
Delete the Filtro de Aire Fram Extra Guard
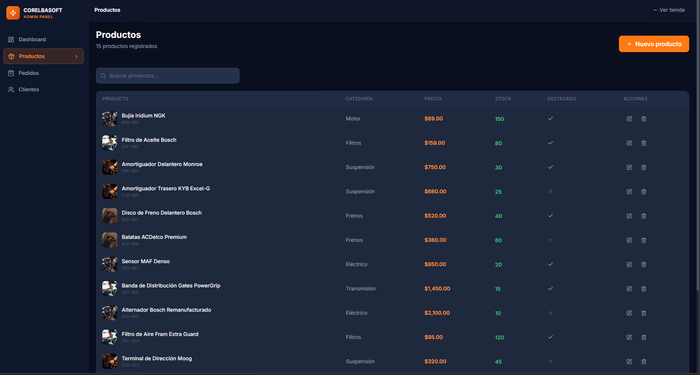coord(643,337)
